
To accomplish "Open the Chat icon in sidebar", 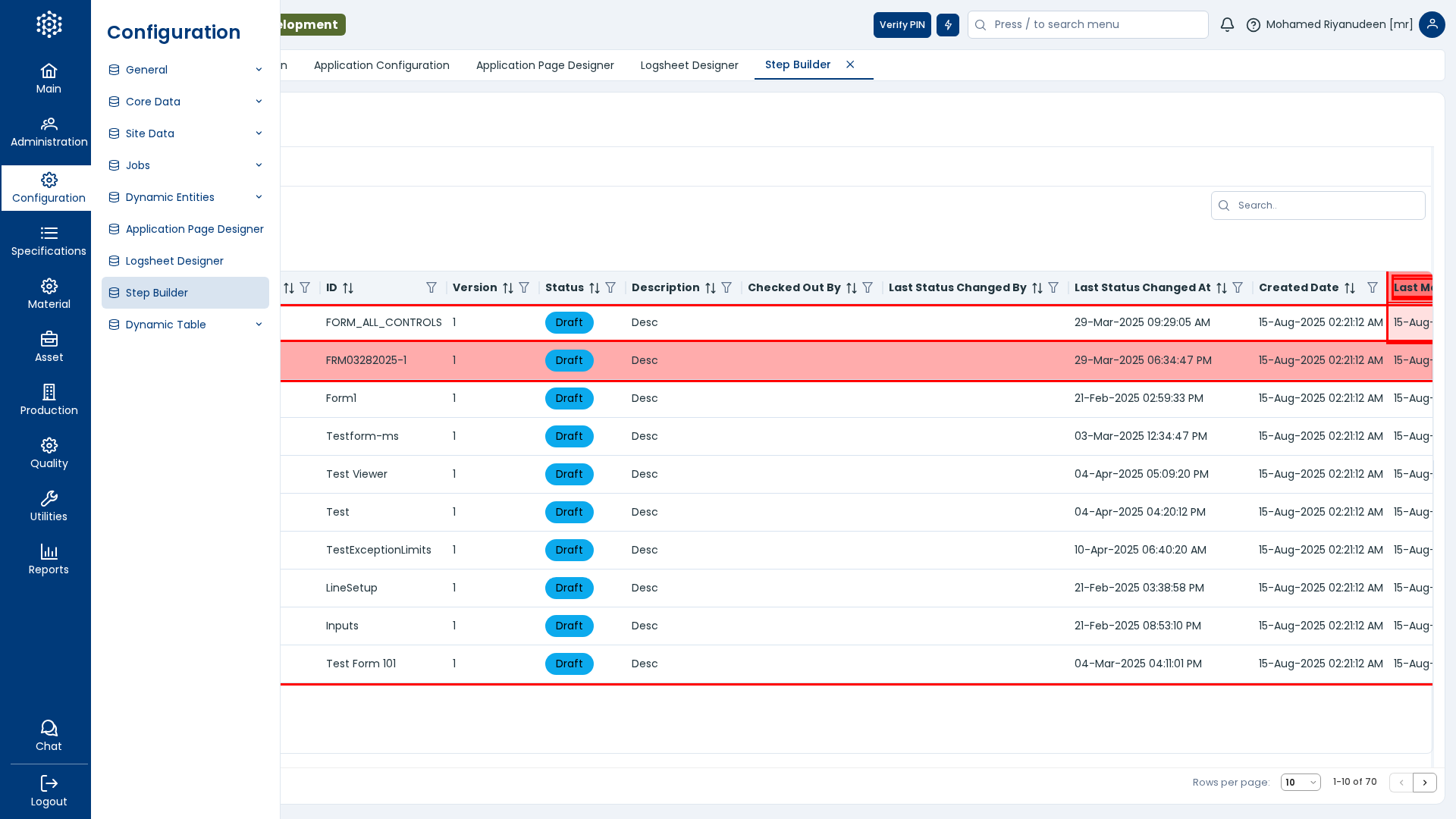I will (49, 736).
